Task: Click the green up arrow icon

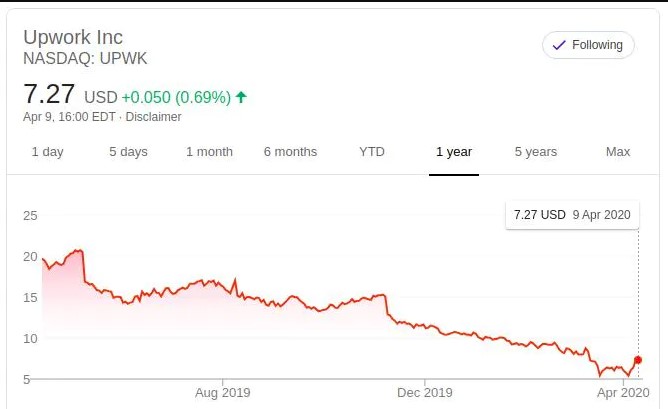Action: [242, 98]
